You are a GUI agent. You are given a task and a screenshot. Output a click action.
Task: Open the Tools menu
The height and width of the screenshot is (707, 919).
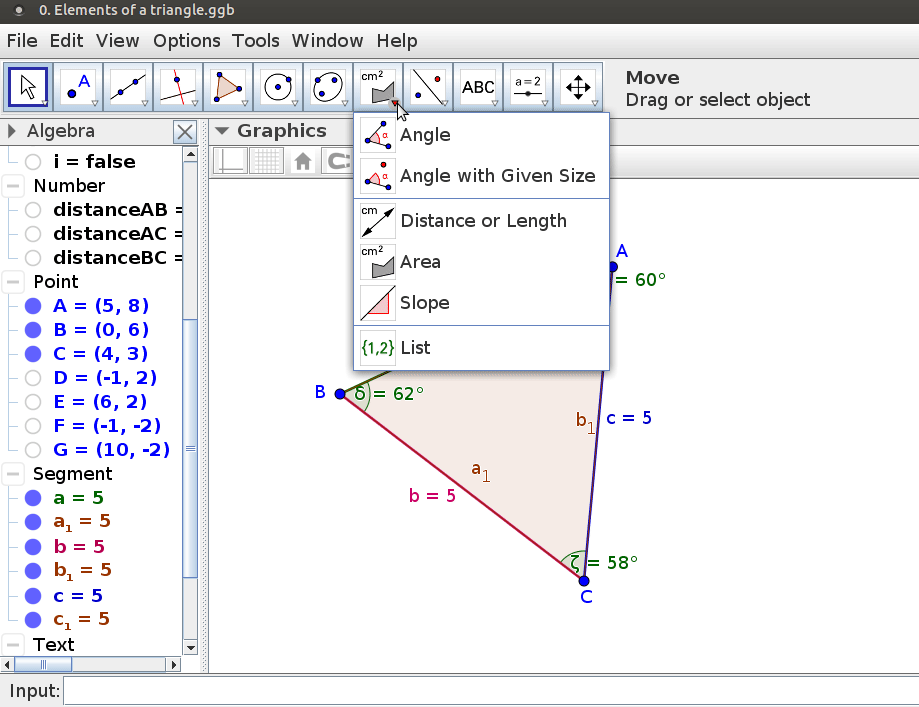click(x=256, y=41)
